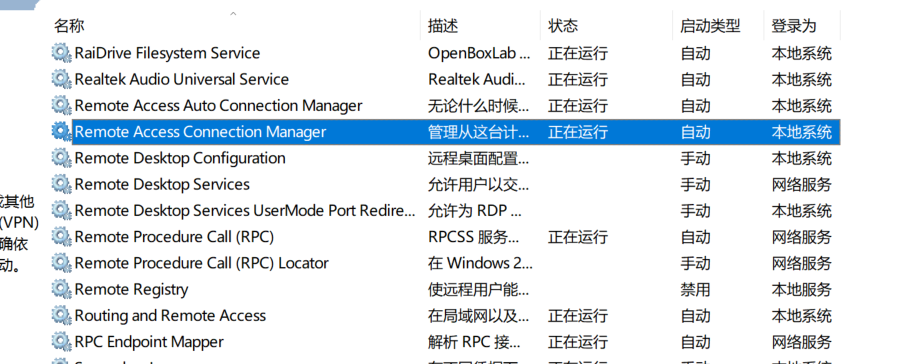Click 正在运行 status of Routing and Remote Access
This screenshot has width=905, height=364.
point(578,316)
